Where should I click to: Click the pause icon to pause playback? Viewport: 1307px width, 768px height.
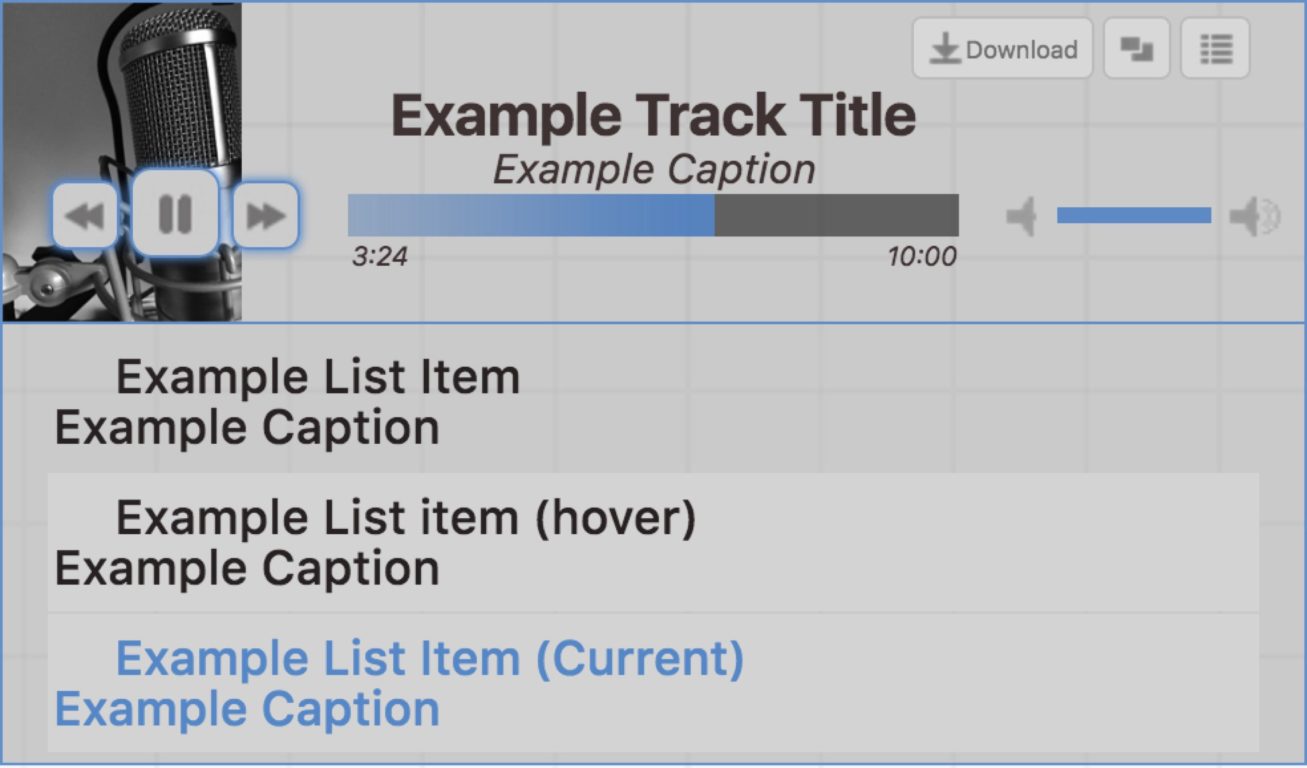(x=175, y=215)
